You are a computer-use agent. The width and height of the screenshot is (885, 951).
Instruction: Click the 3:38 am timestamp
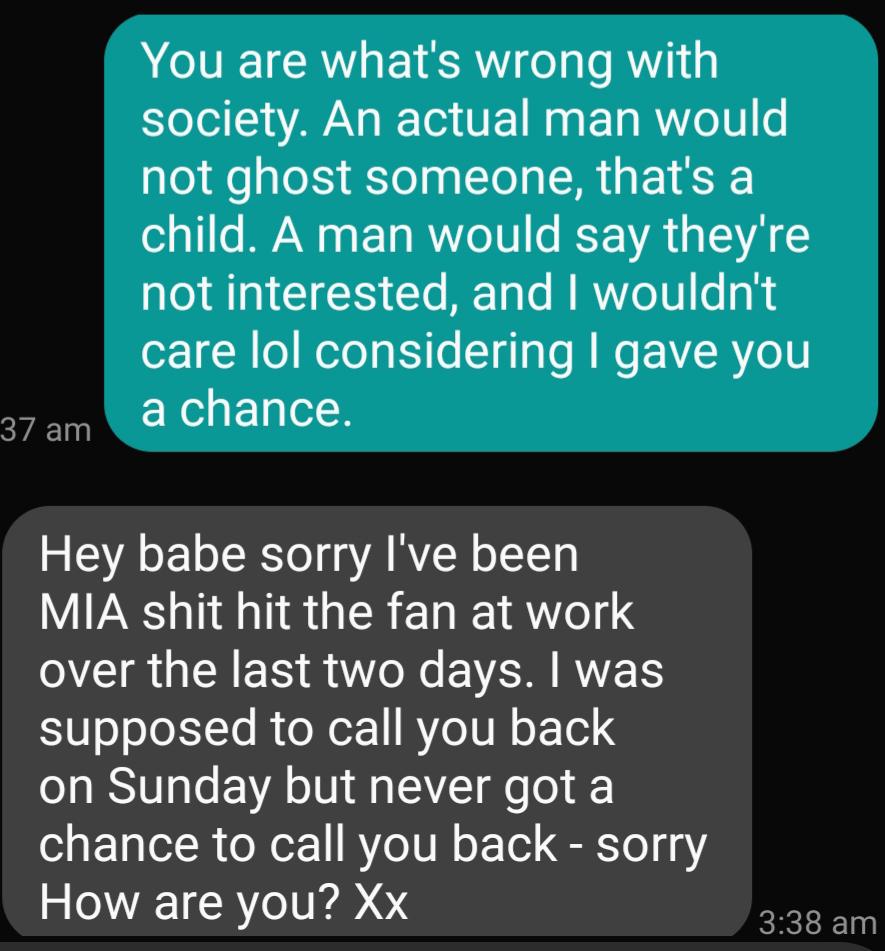[x=817, y=922]
